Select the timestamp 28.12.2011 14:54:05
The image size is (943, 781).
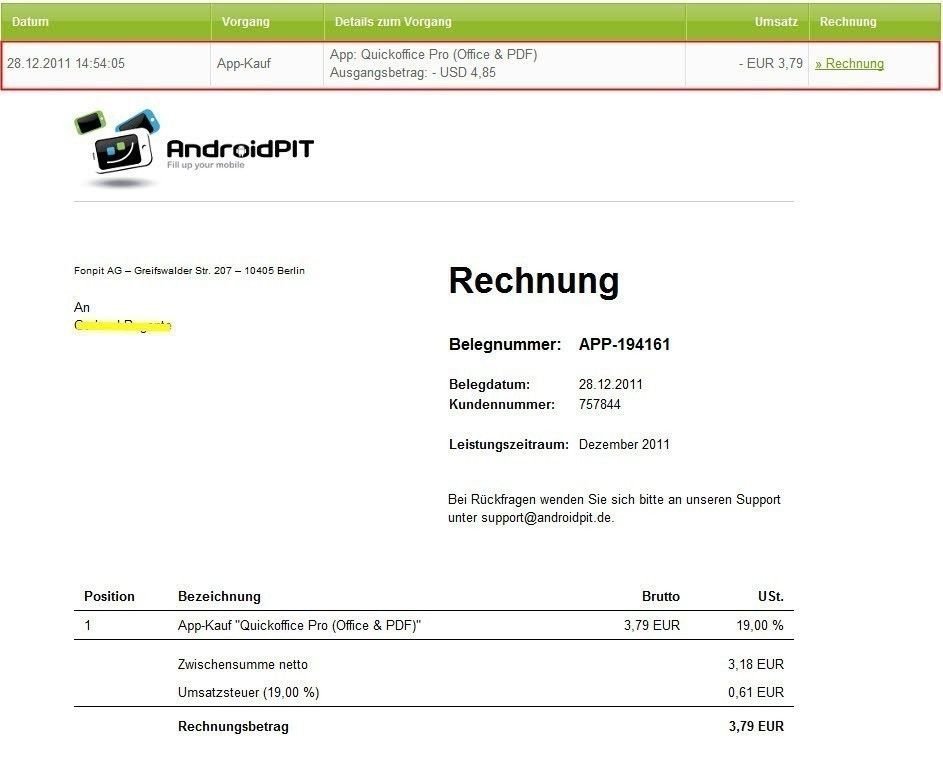[66, 64]
